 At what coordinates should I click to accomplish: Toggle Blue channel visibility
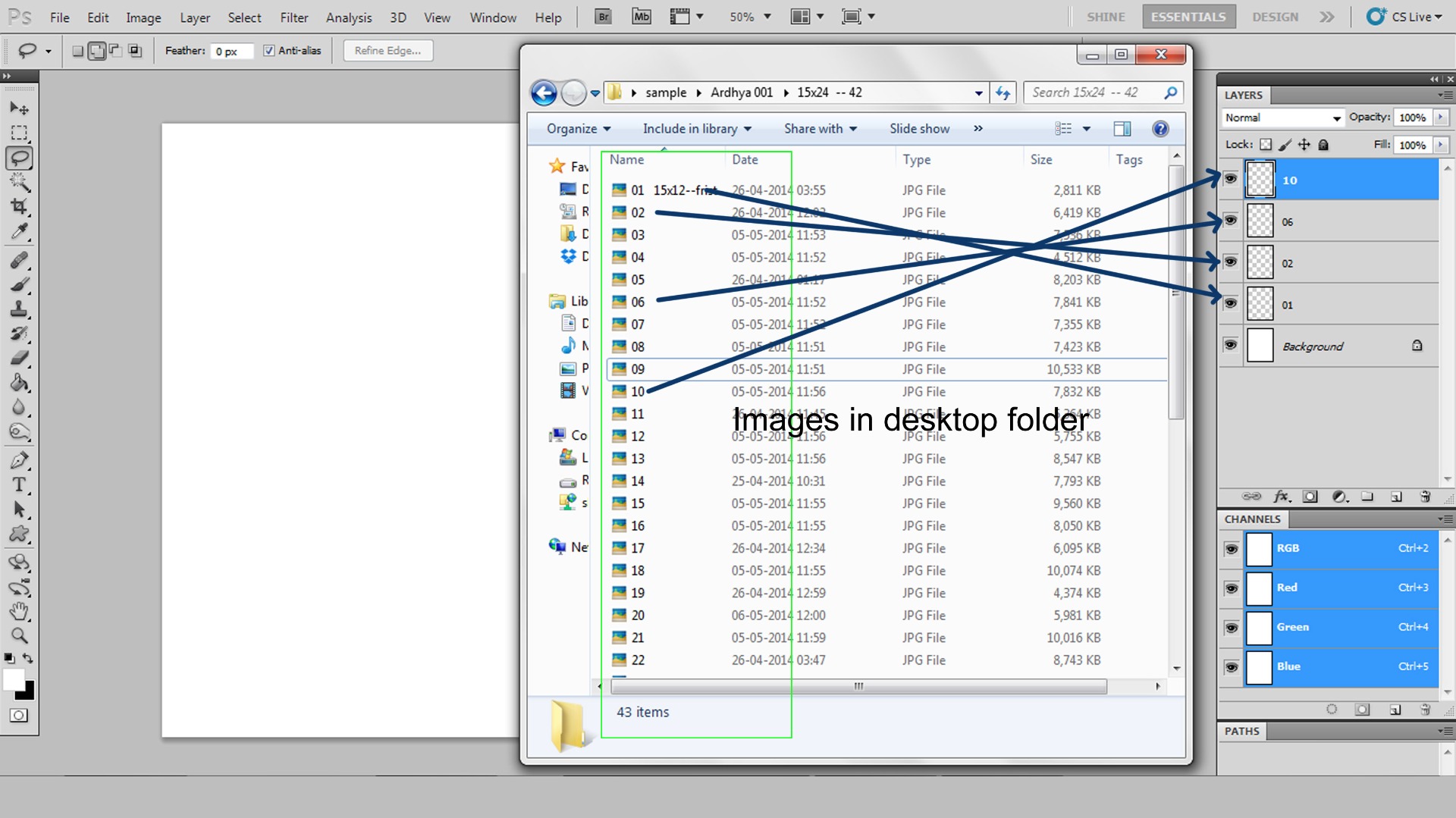pos(1231,667)
